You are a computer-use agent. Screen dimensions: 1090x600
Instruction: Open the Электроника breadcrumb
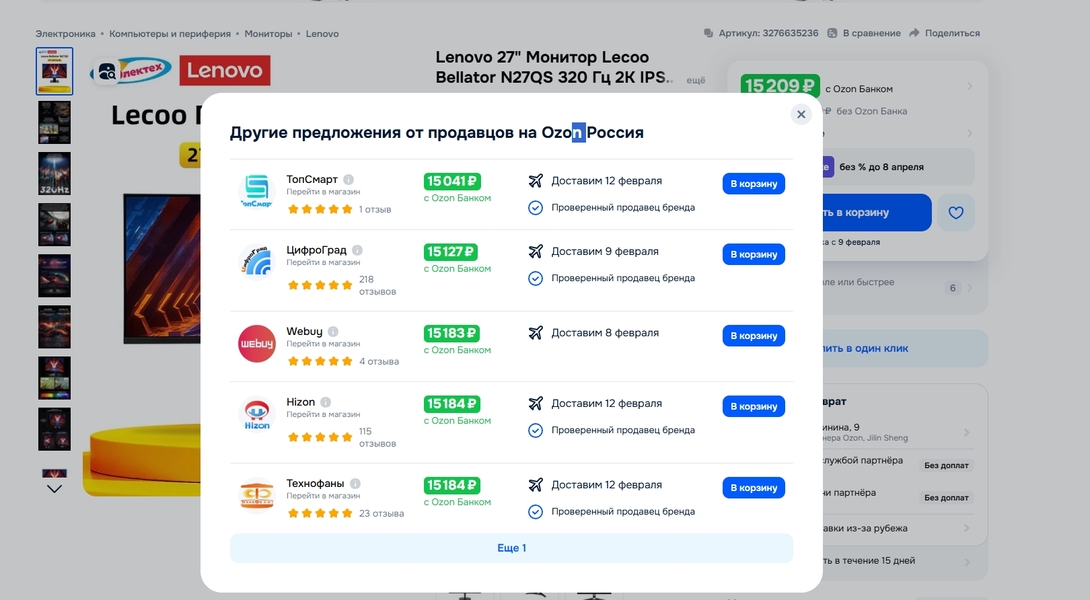click(x=65, y=33)
